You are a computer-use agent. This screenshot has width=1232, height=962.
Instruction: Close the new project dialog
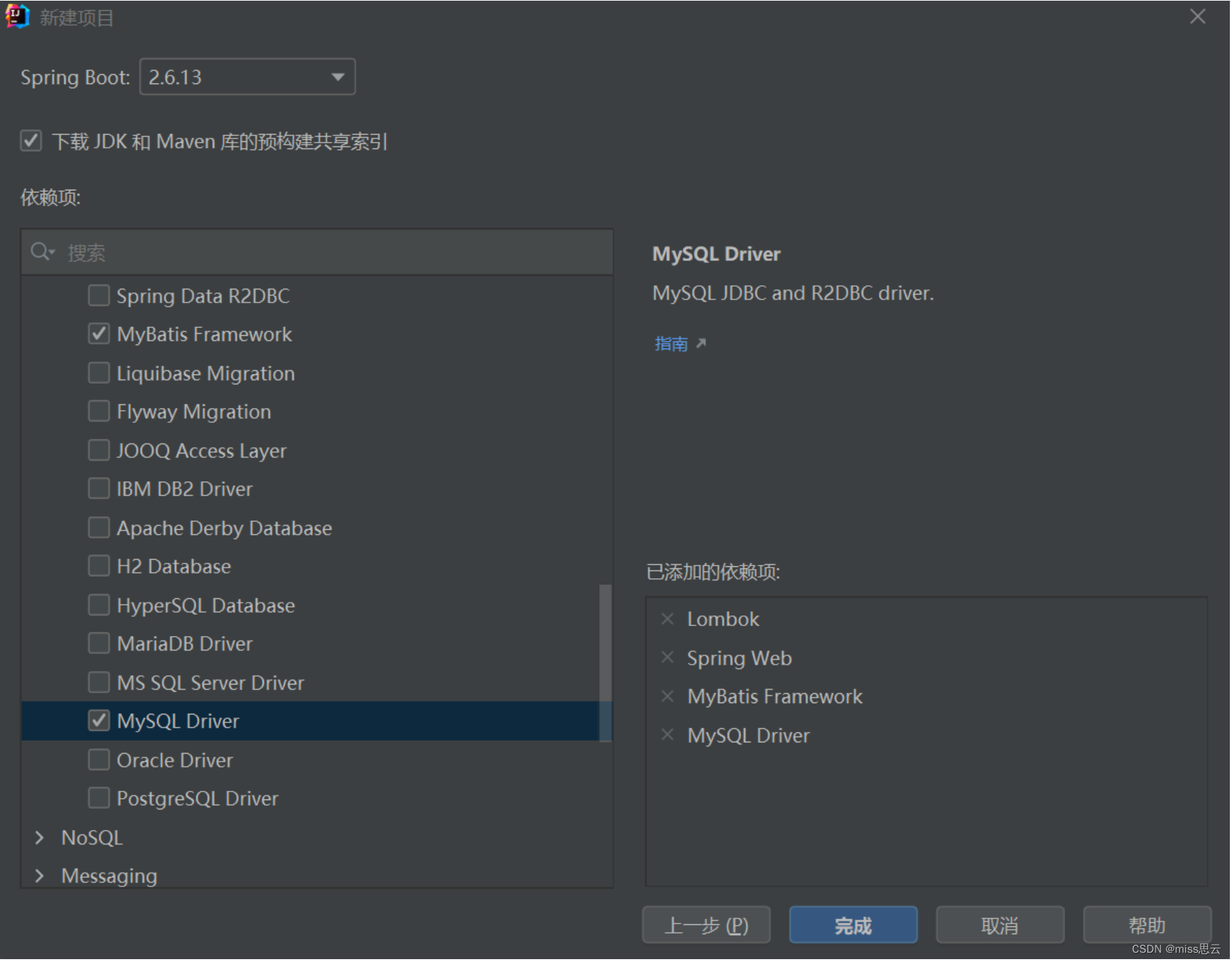(x=1198, y=17)
